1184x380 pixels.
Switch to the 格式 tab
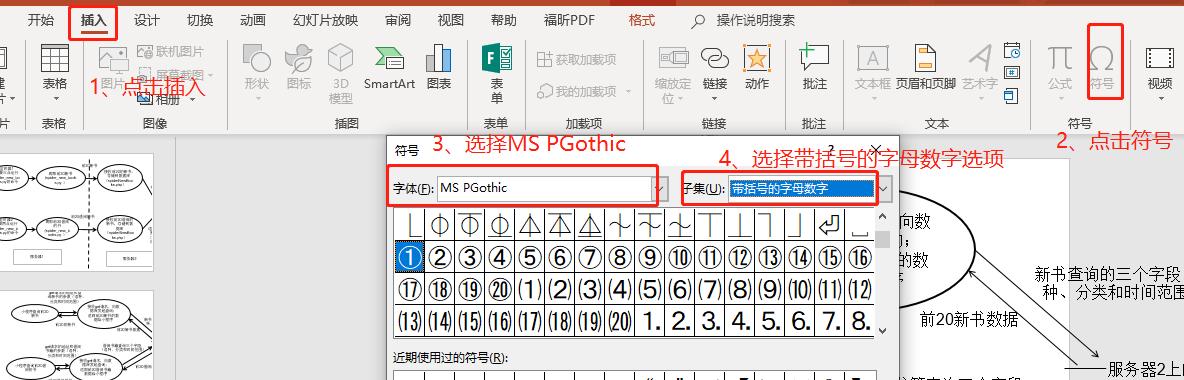click(x=642, y=21)
